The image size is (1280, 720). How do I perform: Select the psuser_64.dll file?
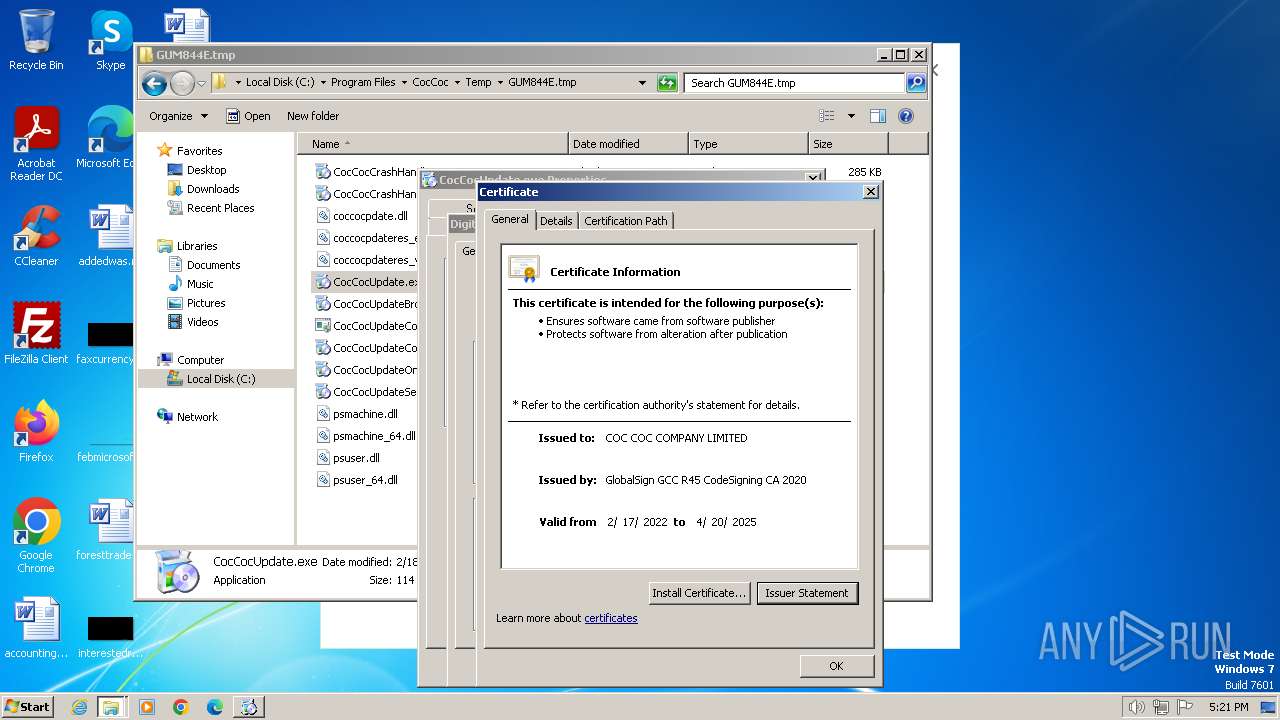click(365, 480)
